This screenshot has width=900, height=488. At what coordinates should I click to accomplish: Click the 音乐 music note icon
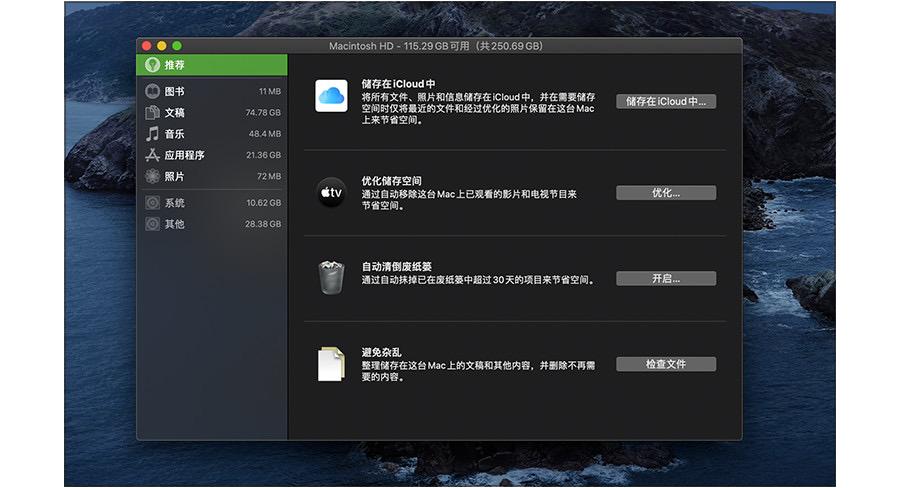point(152,134)
